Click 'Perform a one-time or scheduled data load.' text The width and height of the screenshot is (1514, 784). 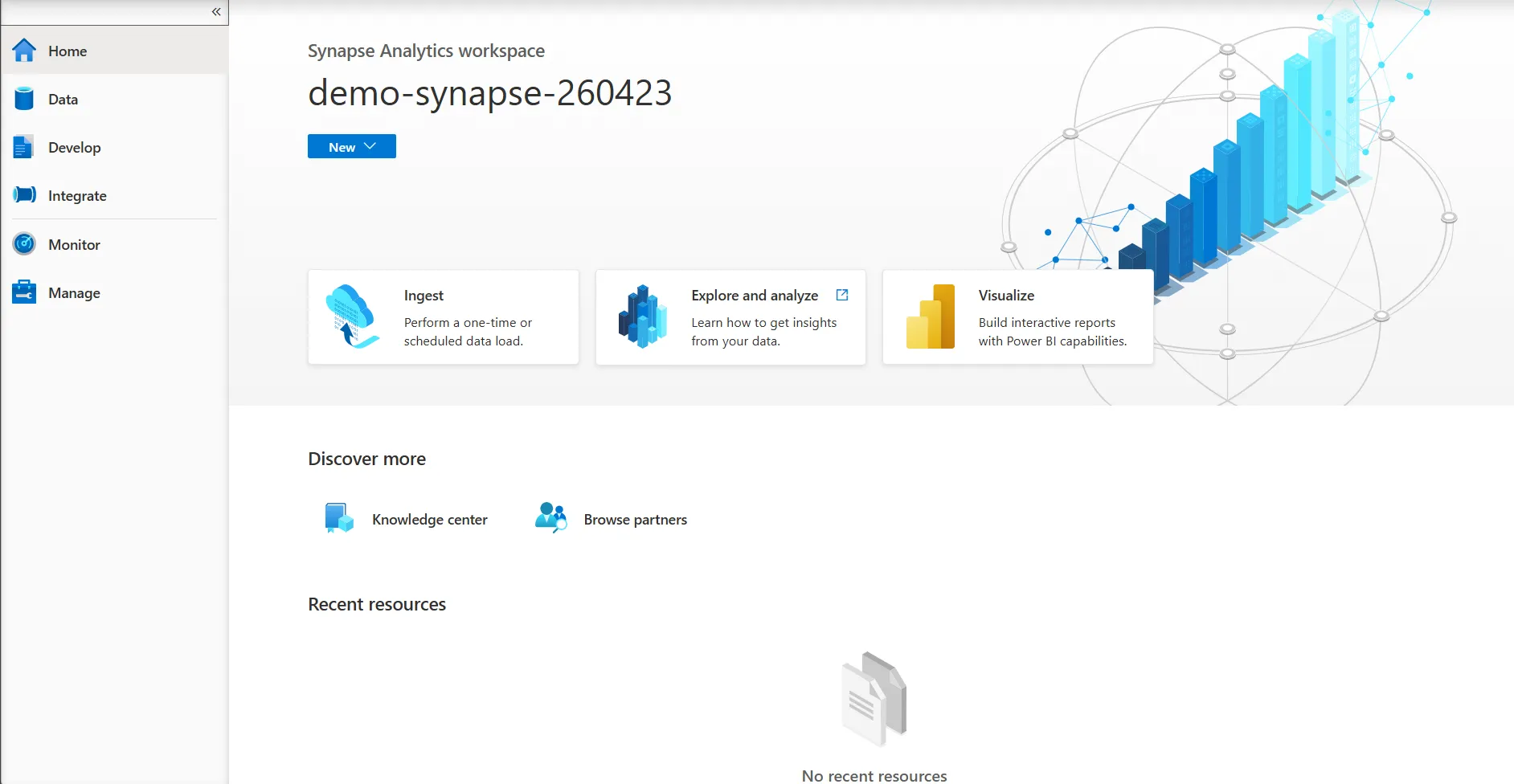468,332
